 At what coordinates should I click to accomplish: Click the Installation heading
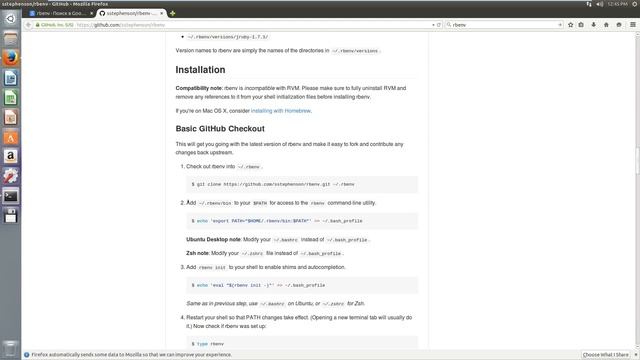200,70
